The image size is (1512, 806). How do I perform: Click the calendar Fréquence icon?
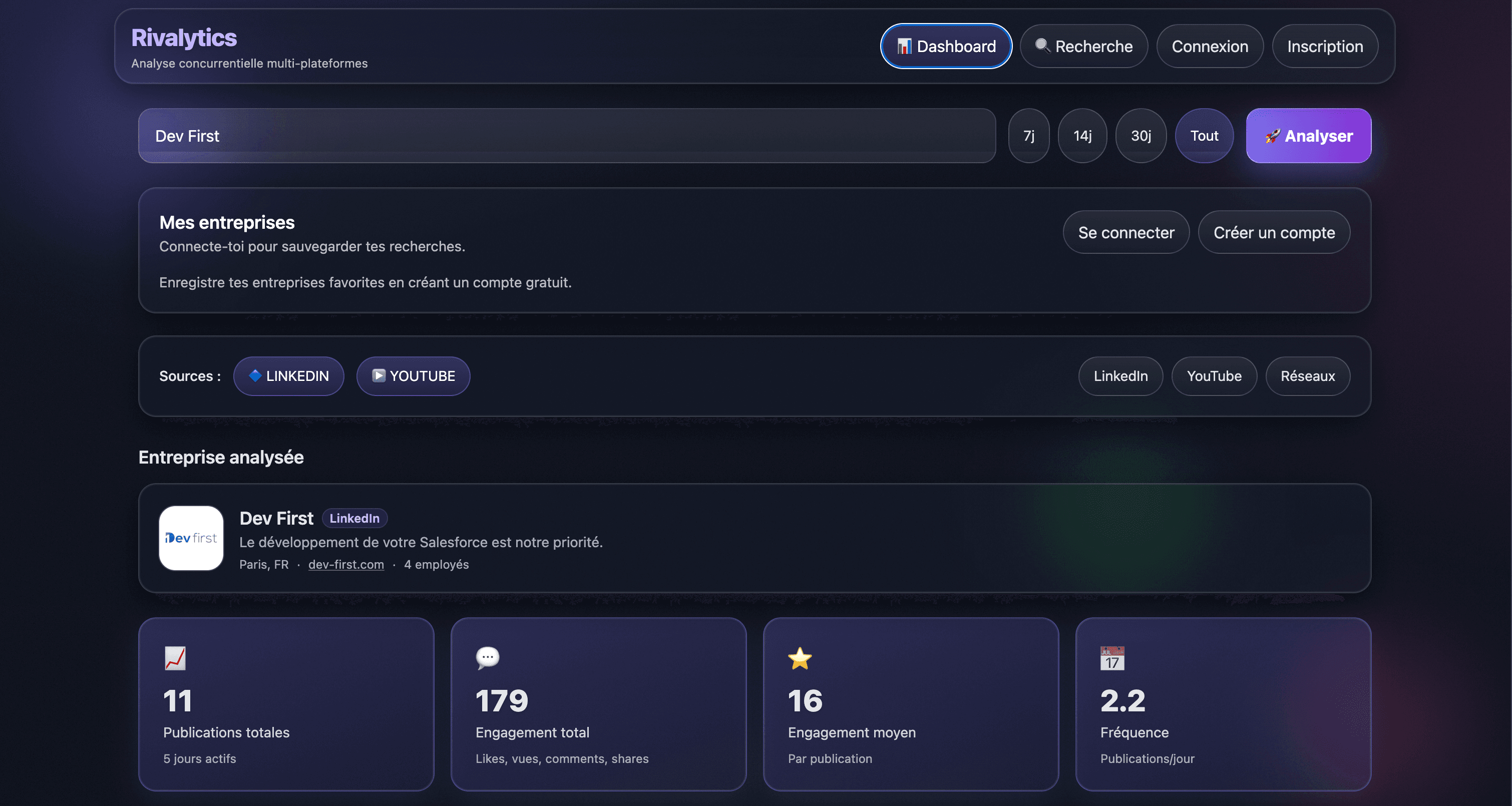pos(1111,658)
